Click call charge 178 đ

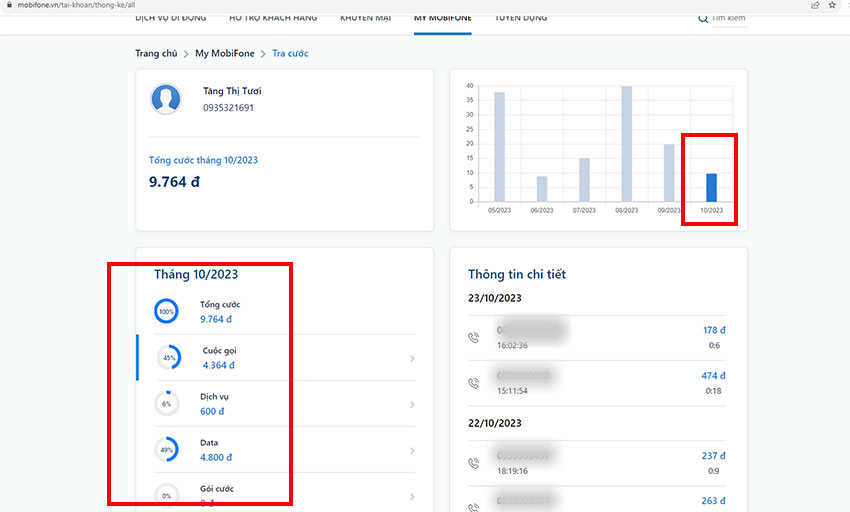pyautogui.click(x=714, y=330)
